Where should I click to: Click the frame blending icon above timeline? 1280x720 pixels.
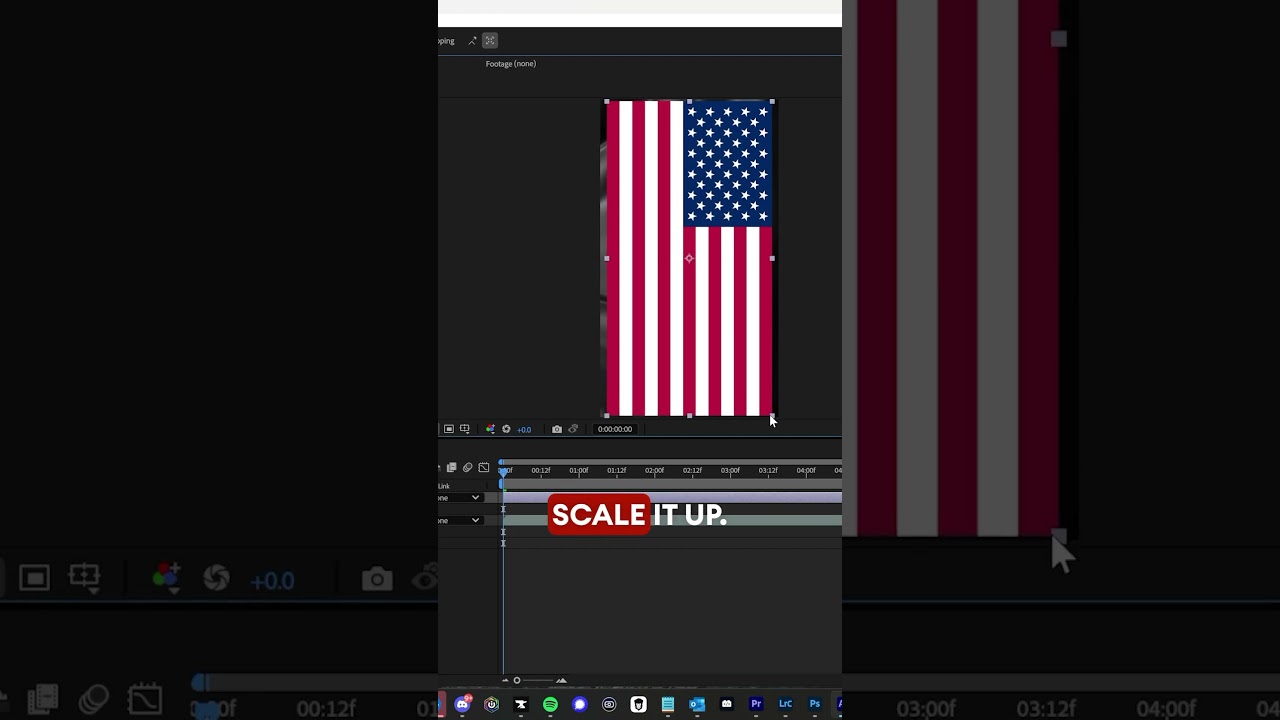(x=452, y=467)
